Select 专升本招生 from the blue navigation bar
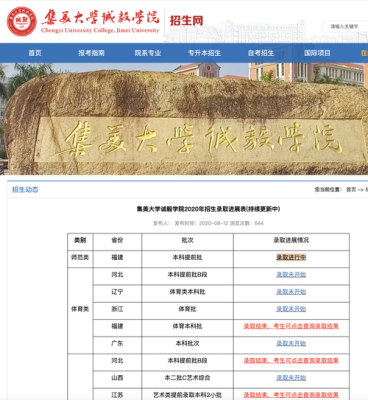 point(204,53)
